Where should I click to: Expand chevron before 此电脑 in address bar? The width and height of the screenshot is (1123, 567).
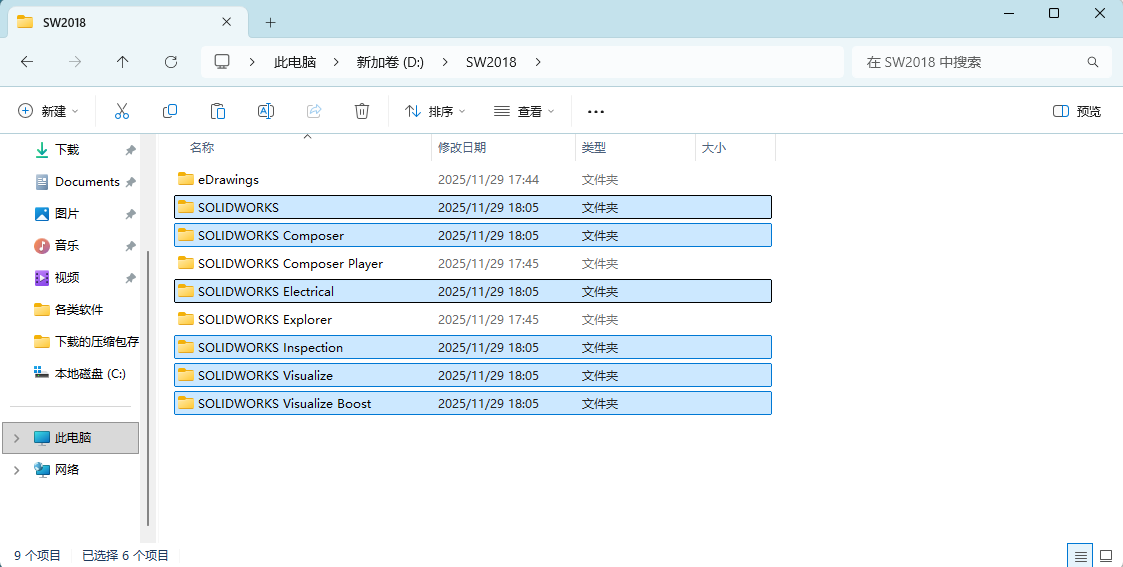pyautogui.click(x=252, y=62)
